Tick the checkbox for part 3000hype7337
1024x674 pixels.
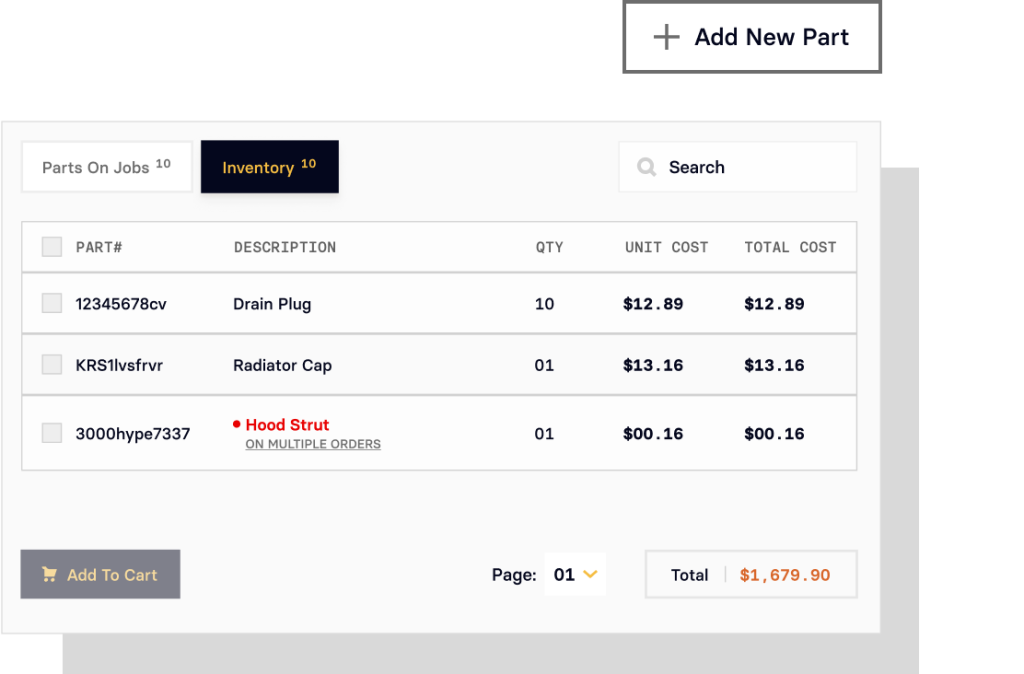[51, 432]
